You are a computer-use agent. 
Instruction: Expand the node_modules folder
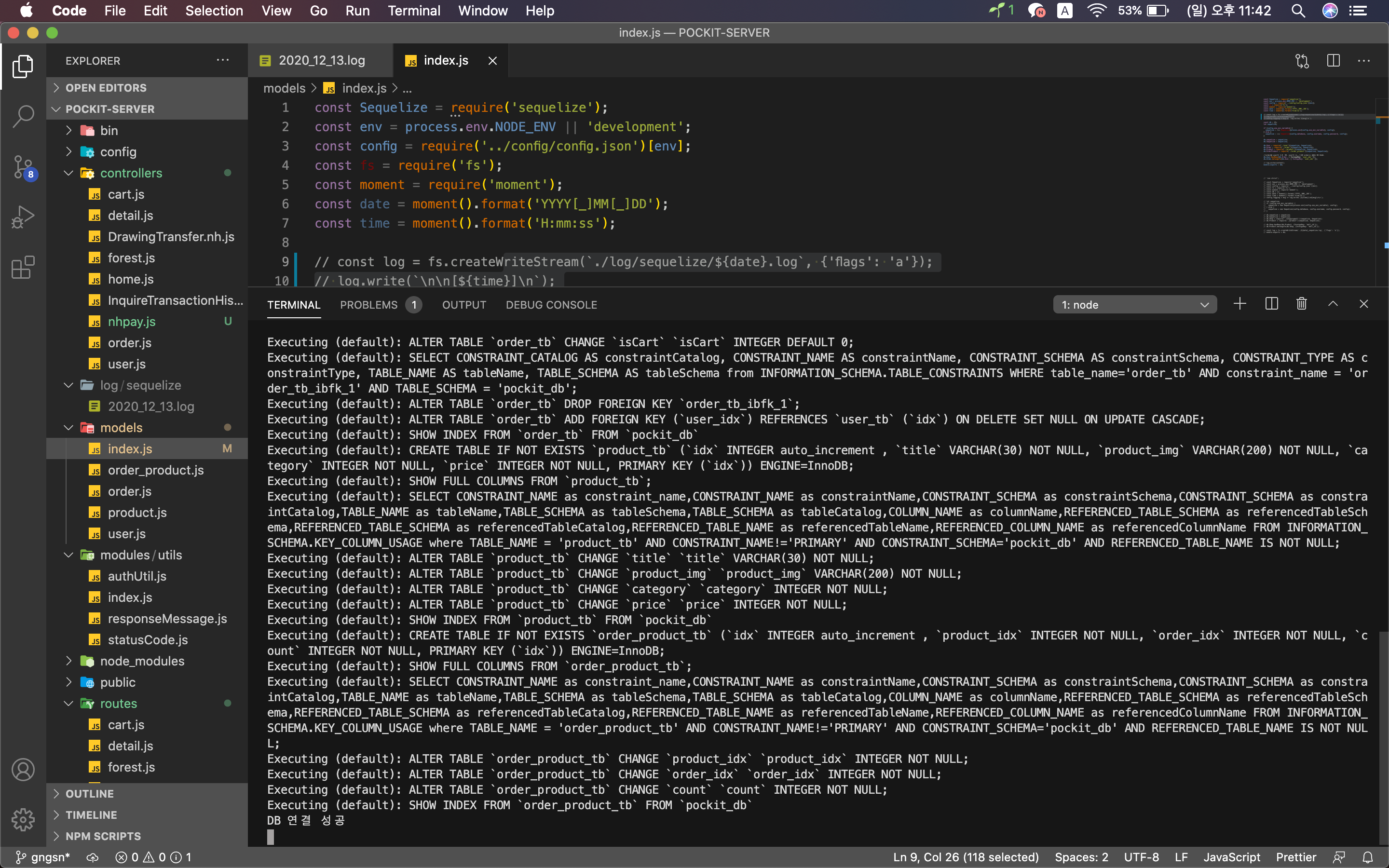click(142, 661)
